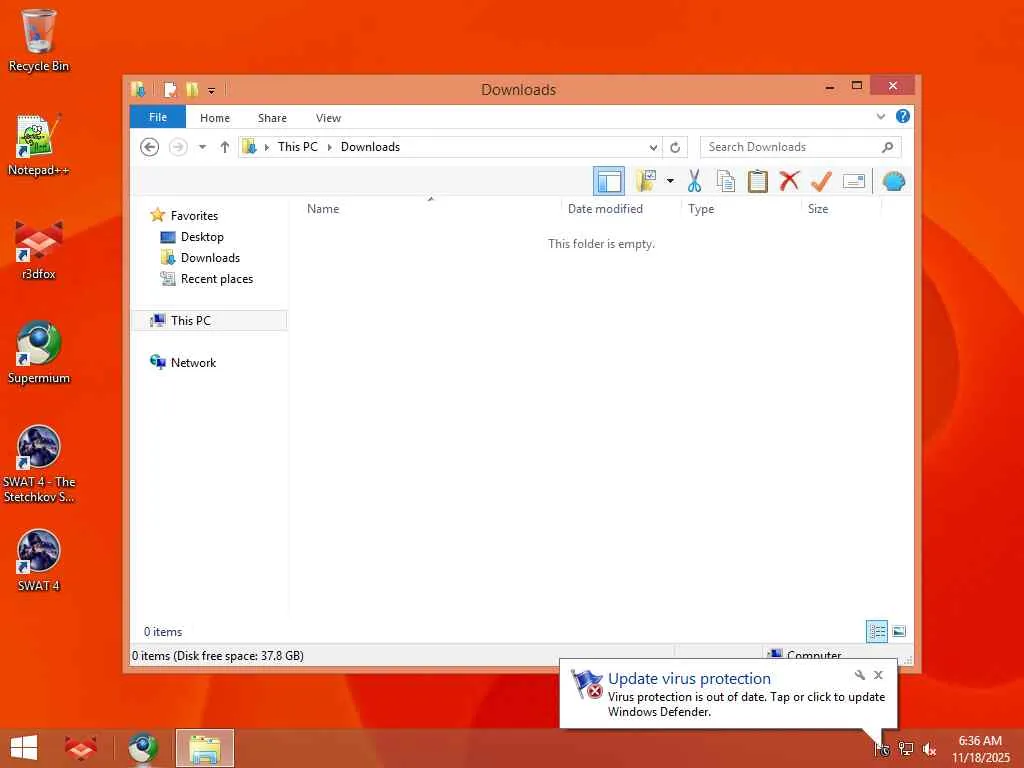
Task: Click the quick access New Folder icon
Action: [x=192, y=89]
